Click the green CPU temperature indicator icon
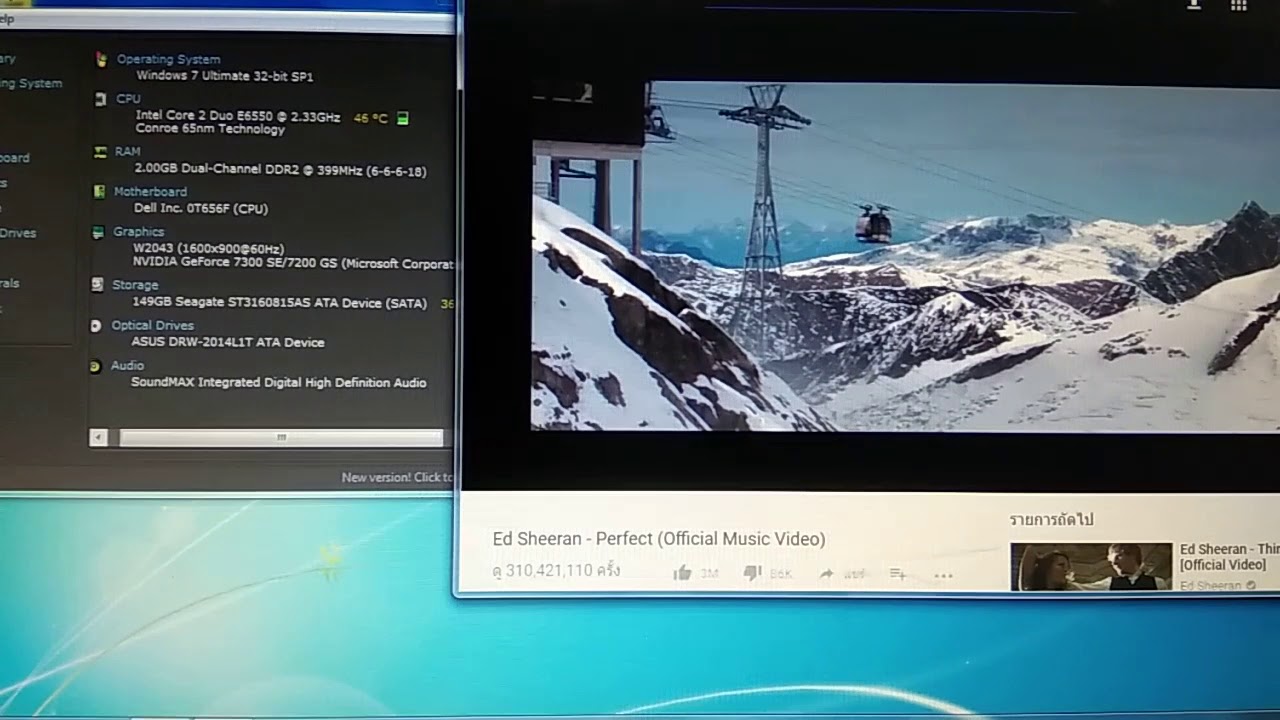 coord(403,118)
